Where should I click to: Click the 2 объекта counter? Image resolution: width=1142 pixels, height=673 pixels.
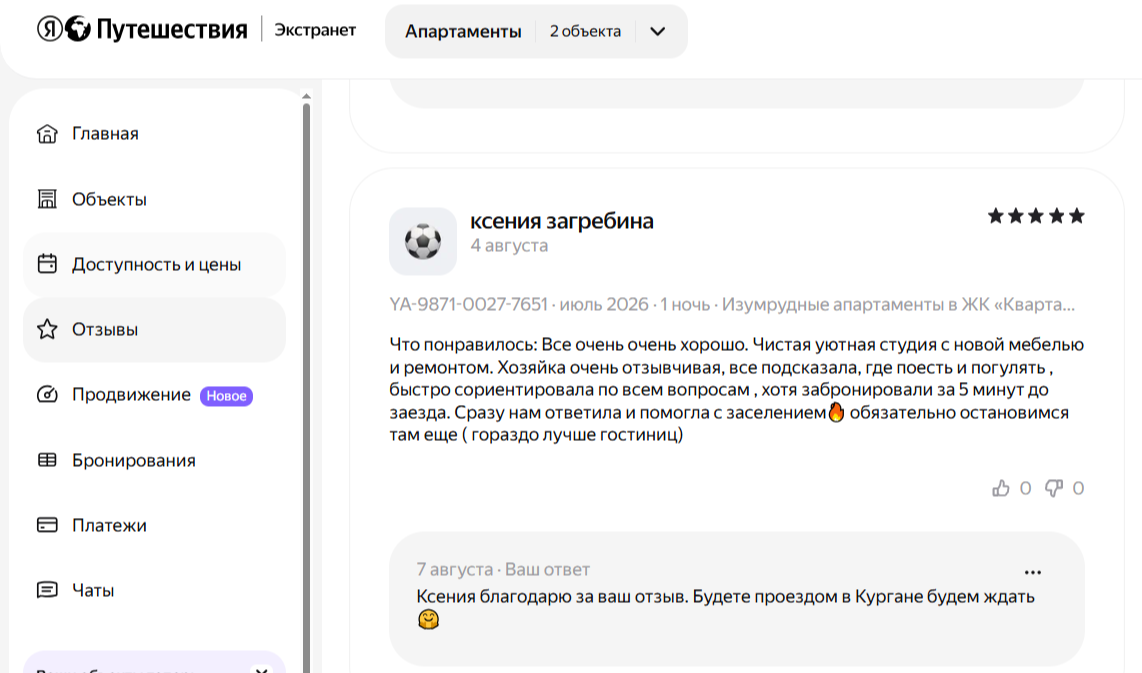click(x=586, y=31)
